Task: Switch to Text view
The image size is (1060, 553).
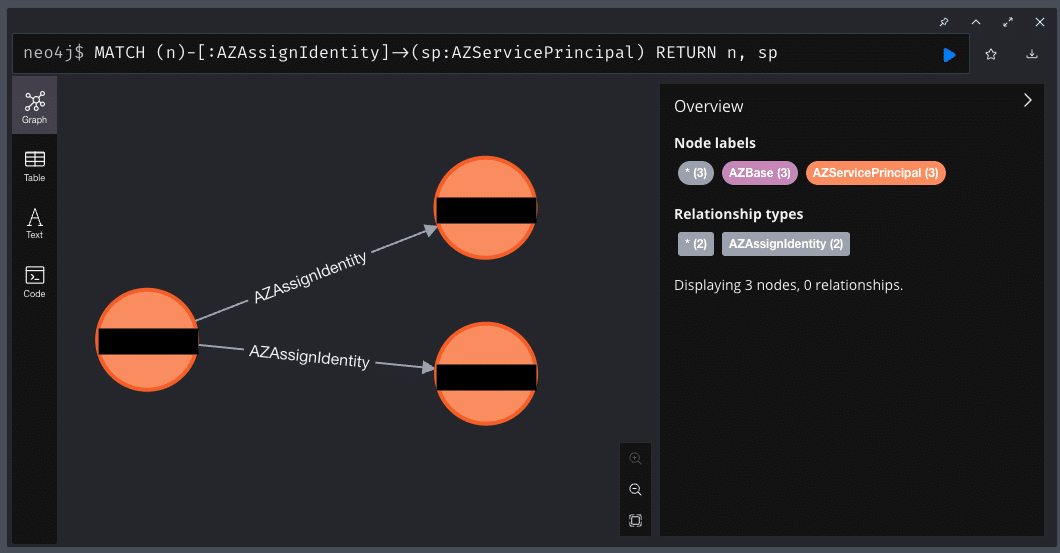Action: point(34,223)
